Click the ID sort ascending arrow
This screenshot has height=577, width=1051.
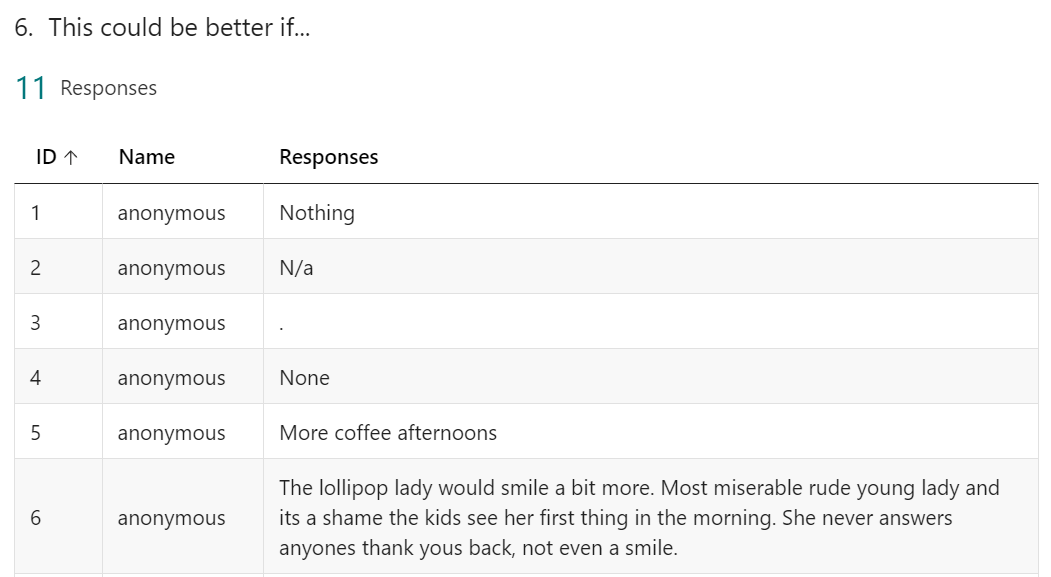[71, 157]
